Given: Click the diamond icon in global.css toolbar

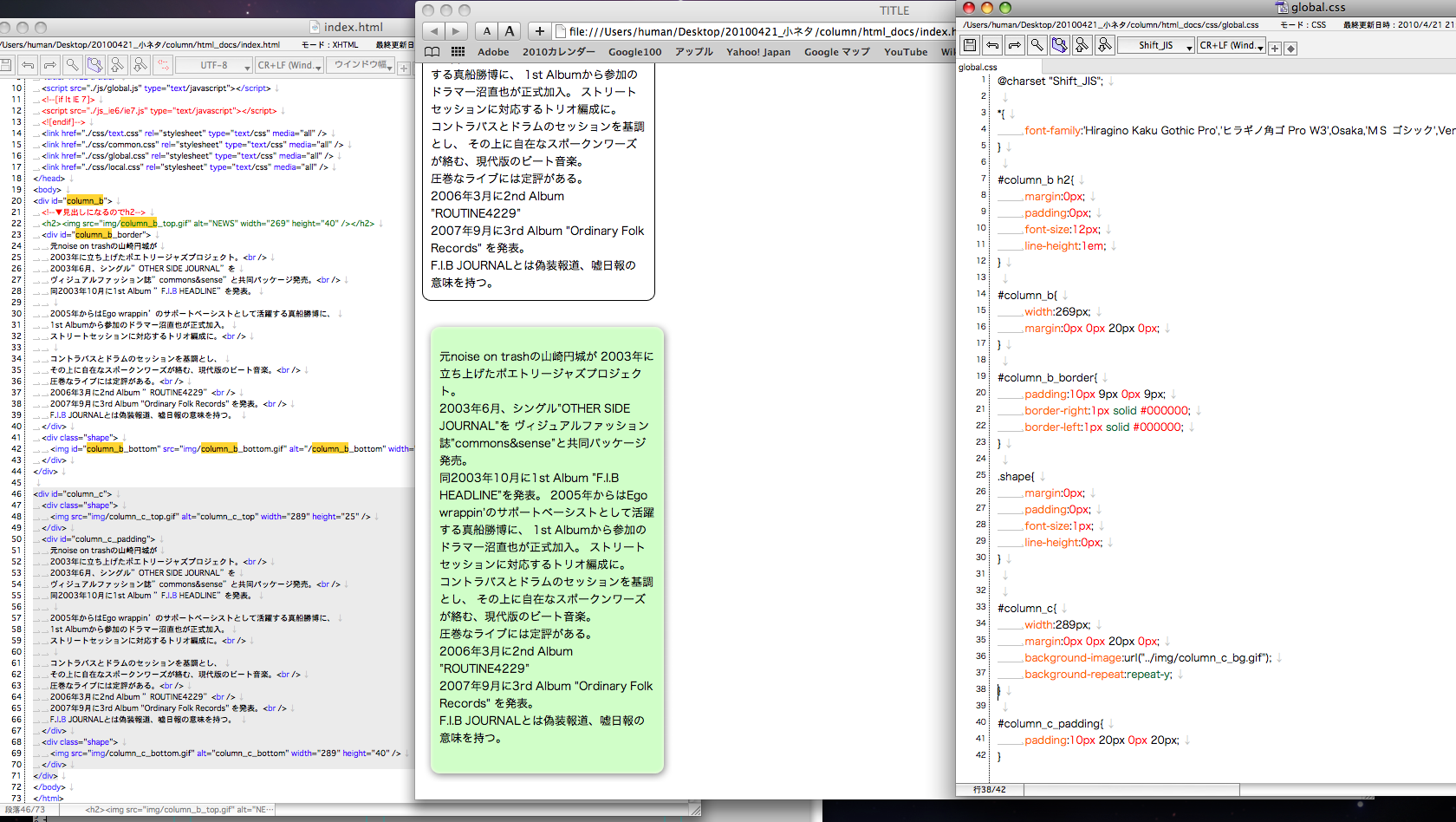Looking at the screenshot, I should (1290, 48).
